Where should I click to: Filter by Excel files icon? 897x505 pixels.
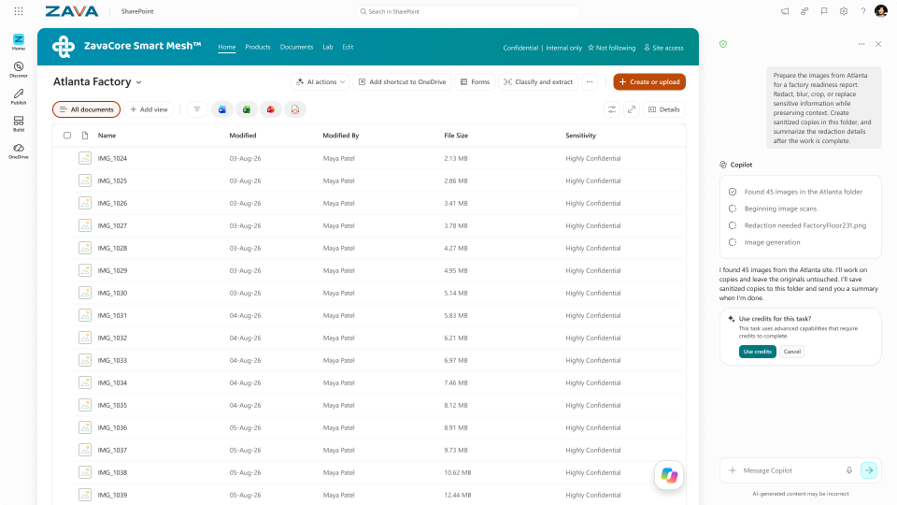point(247,109)
